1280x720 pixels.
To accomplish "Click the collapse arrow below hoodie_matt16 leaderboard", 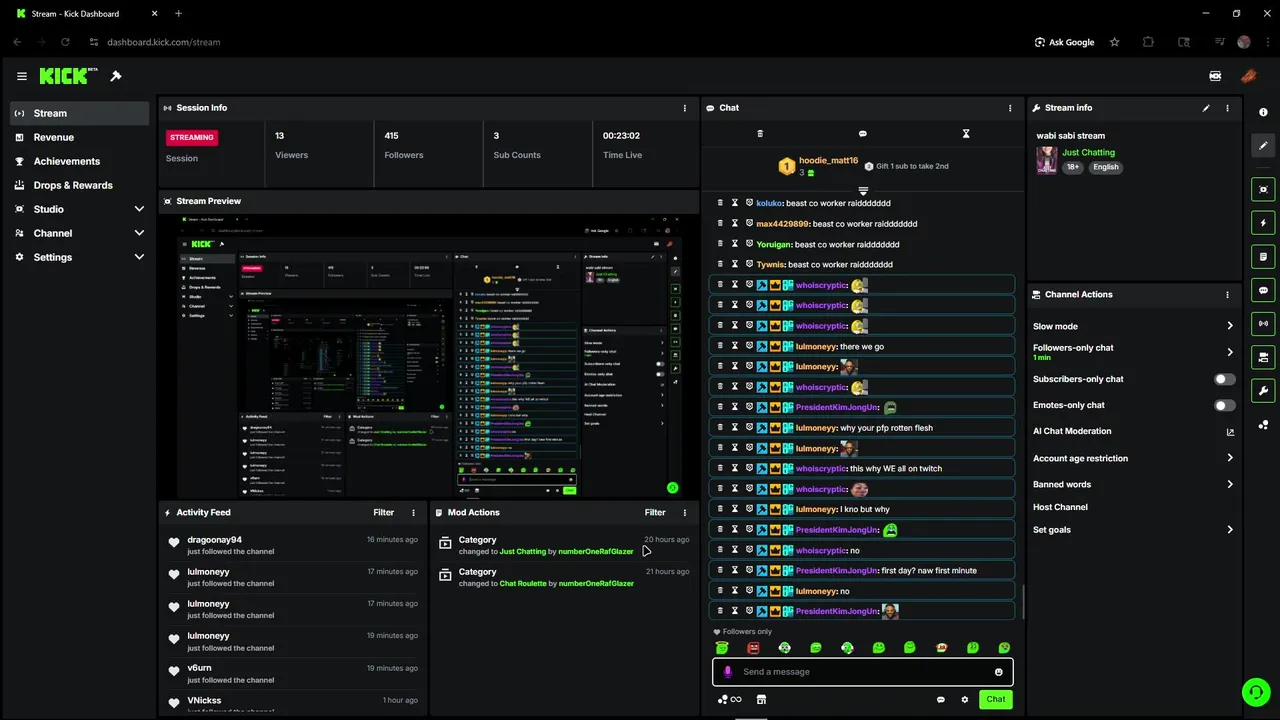I will (863, 190).
